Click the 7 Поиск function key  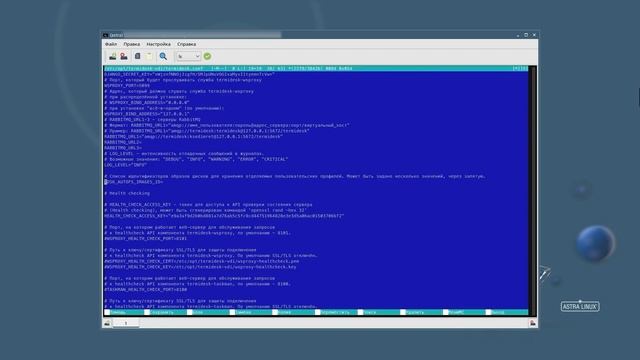pos(379,312)
